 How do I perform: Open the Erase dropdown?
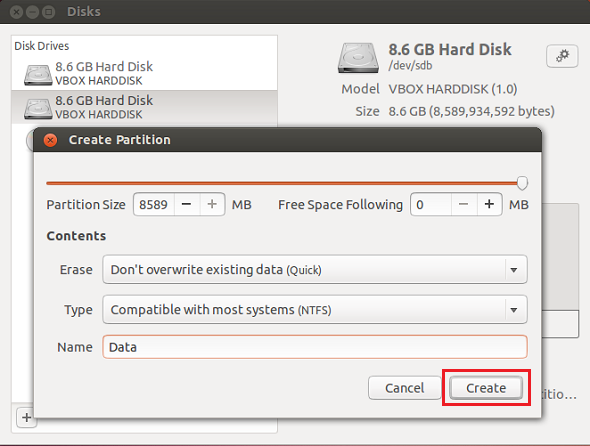[x=315, y=269]
